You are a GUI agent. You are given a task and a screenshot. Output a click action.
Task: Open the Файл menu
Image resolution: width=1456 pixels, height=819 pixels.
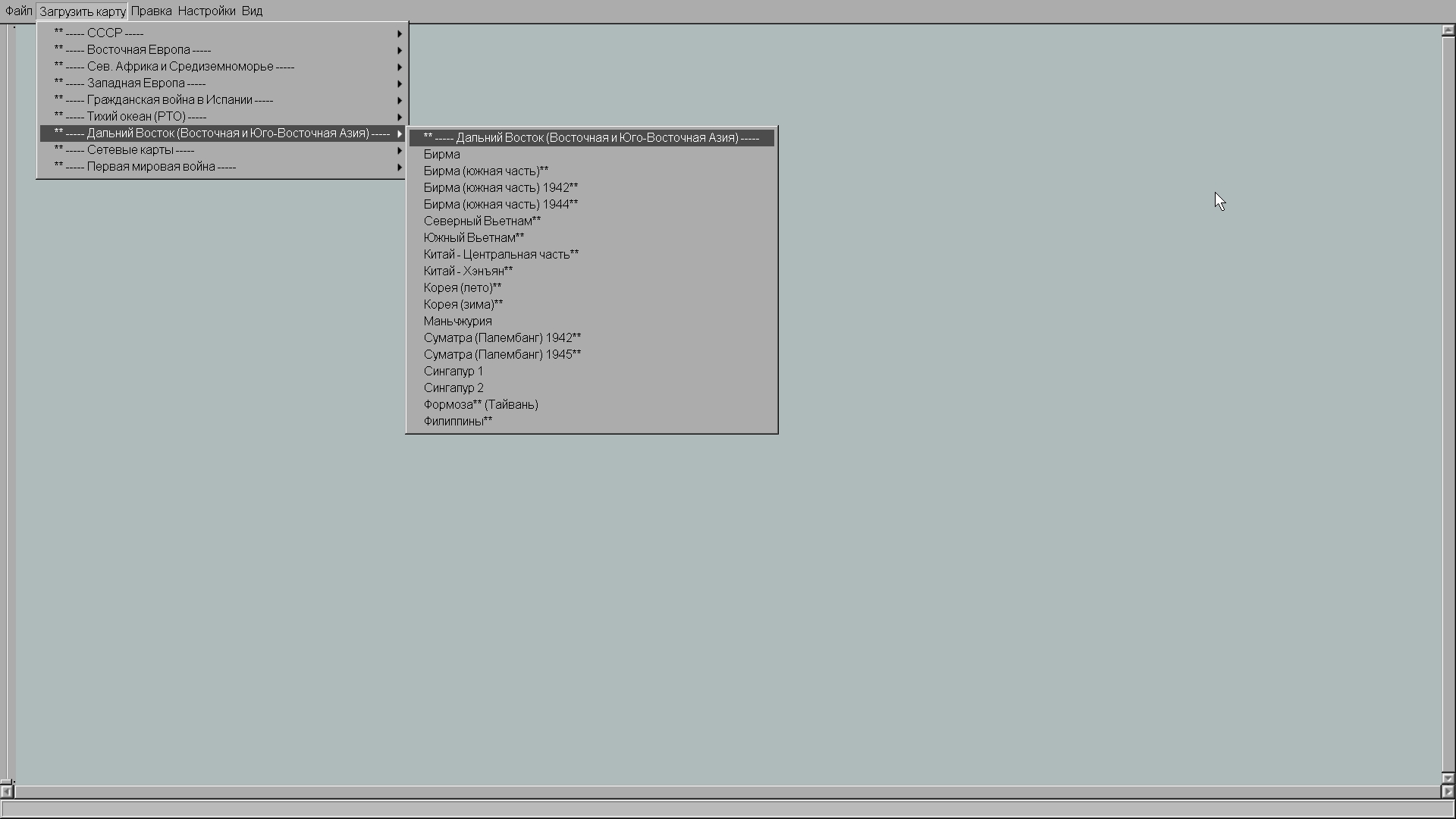18,11
